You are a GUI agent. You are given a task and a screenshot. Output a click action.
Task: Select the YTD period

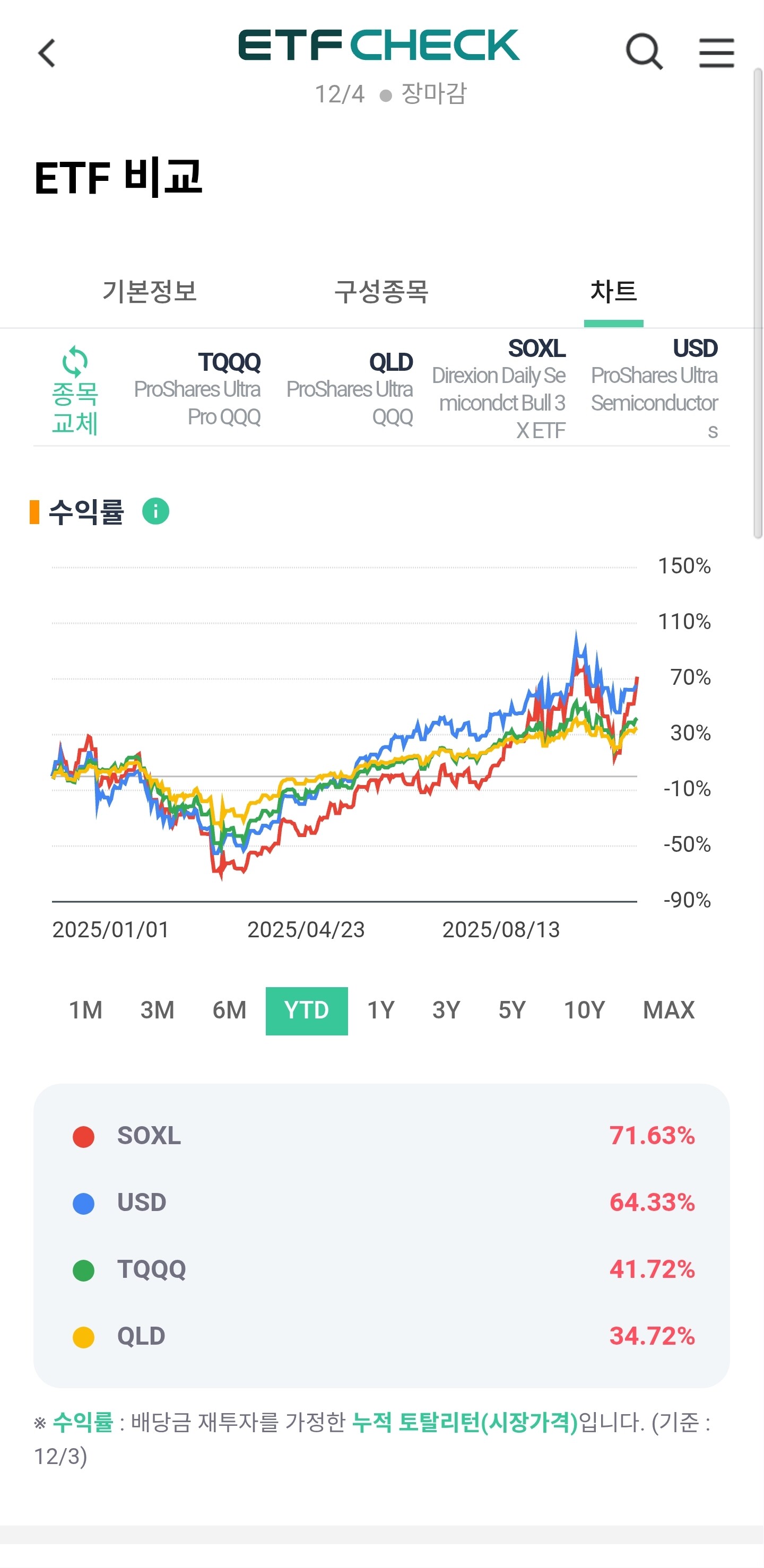point(306,1011)
